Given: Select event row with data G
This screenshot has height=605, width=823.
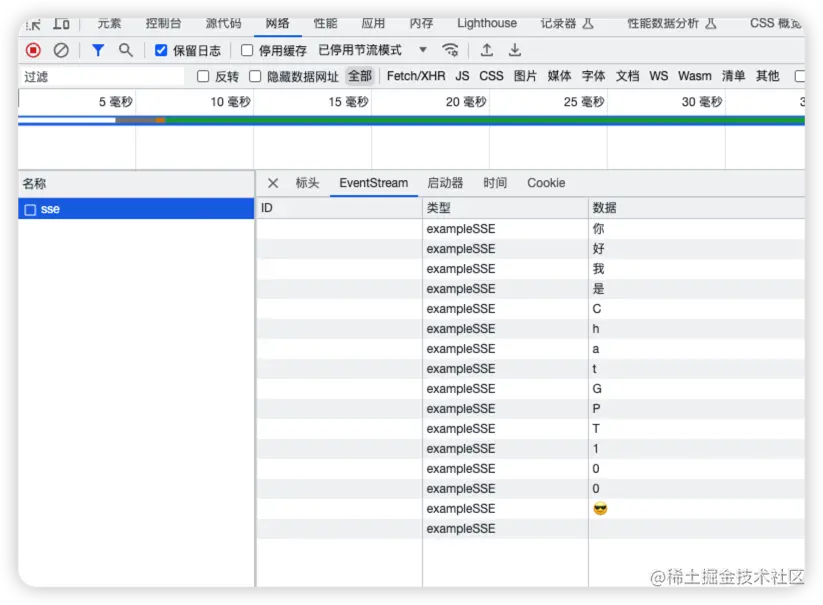Looking at the screenshot, I should pos(531,389).
